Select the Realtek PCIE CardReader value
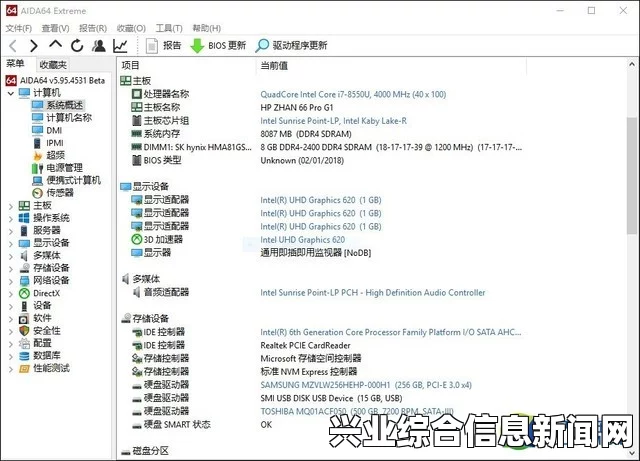The width and height of the screenshot is (640, 461). pyautogui.click(x=305, y=345)
